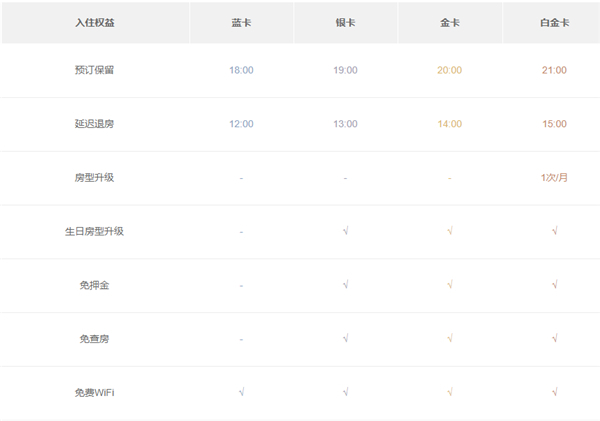Select the 14:00 gold card checkout time
Viewport: 600px width, 421px height.
tap(449, 124)
